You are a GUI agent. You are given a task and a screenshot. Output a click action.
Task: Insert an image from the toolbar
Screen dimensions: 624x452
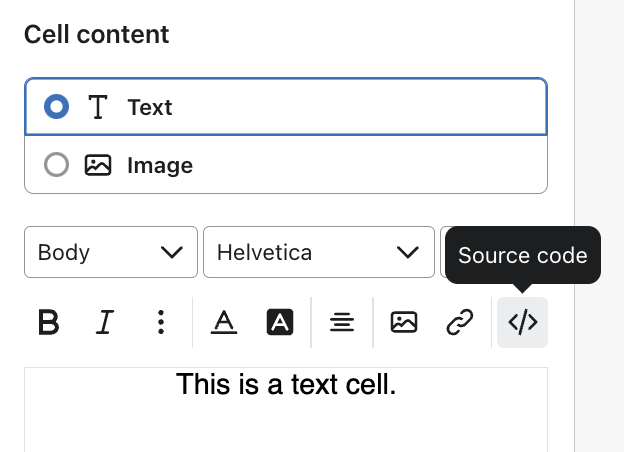[404, 322]
